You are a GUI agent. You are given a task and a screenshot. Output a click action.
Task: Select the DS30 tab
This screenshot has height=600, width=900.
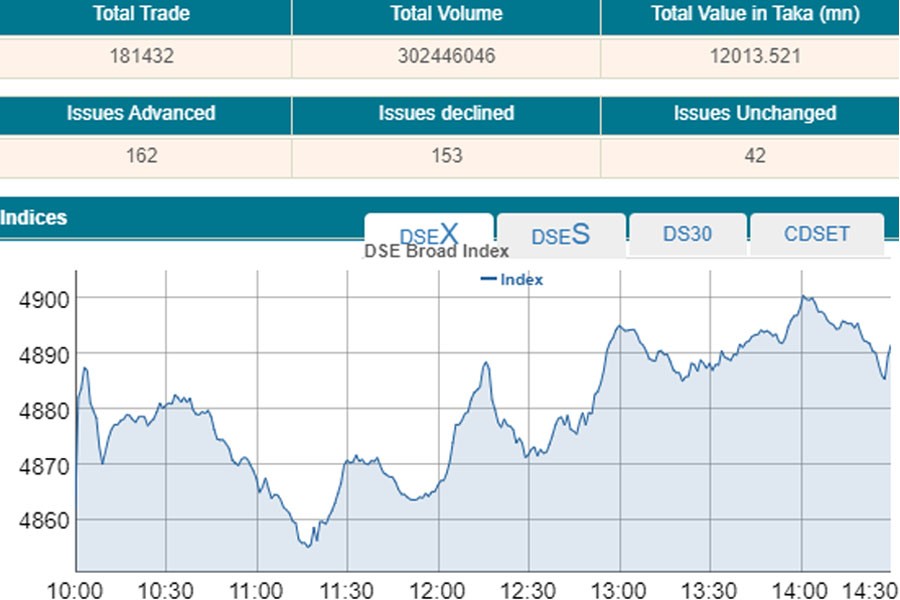click(687, 234)
